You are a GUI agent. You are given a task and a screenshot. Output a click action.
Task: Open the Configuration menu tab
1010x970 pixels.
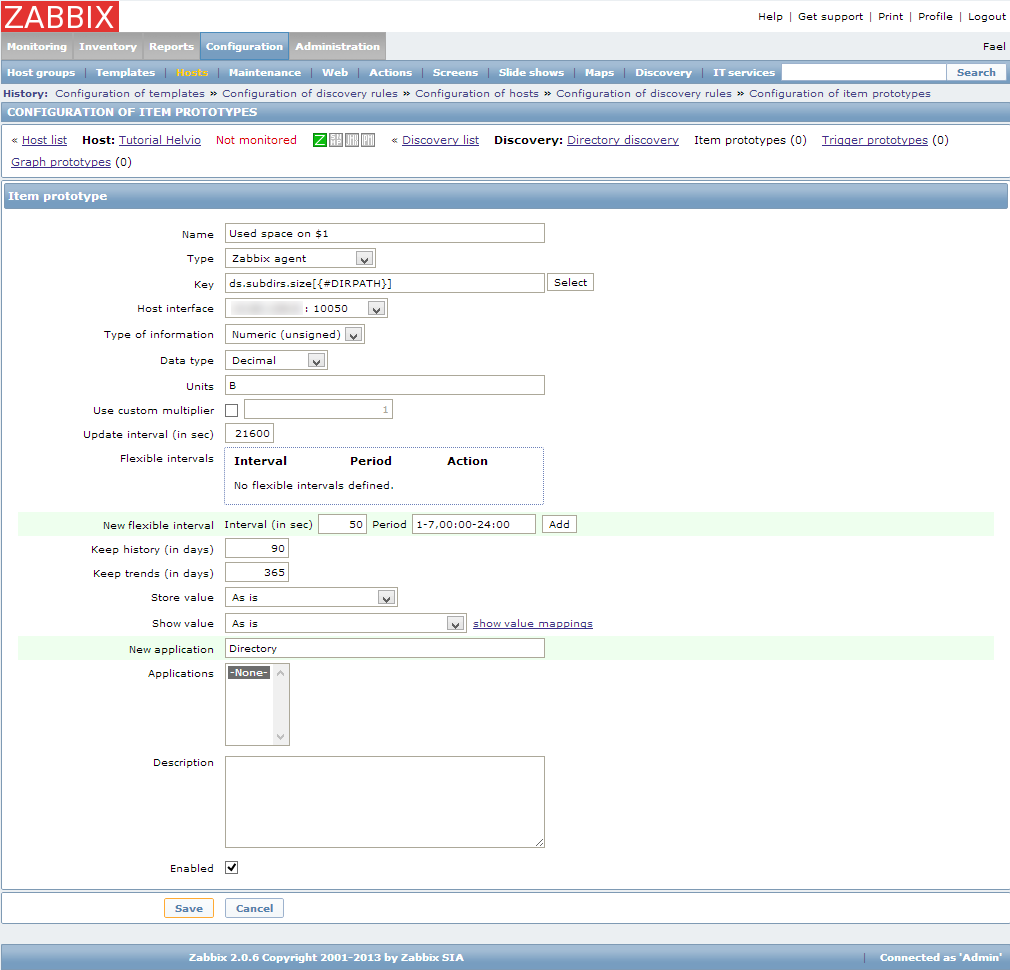[x=244, y=46]
